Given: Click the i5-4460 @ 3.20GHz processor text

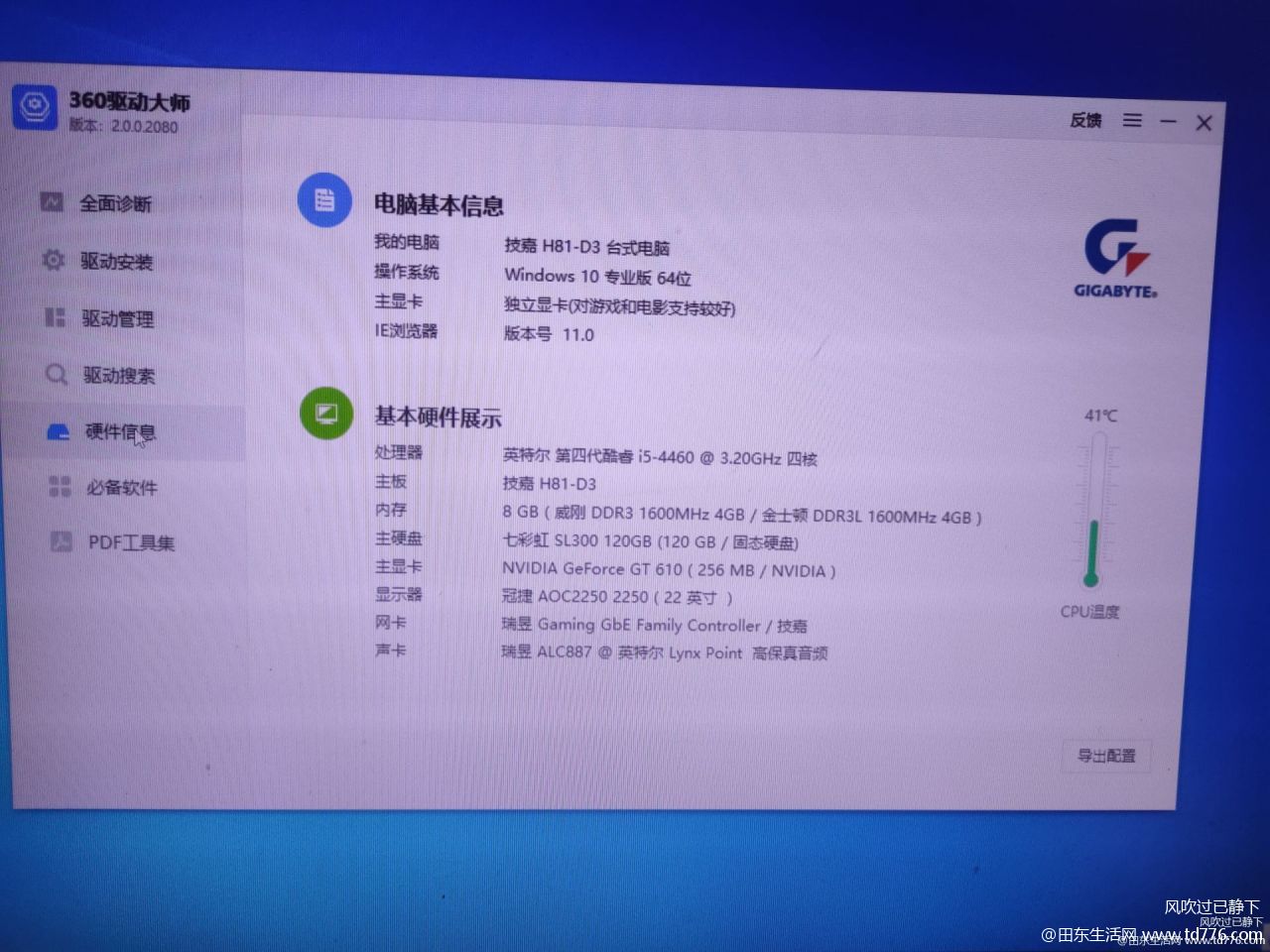Looking at the screenshot, I should (x=660, y=458).
